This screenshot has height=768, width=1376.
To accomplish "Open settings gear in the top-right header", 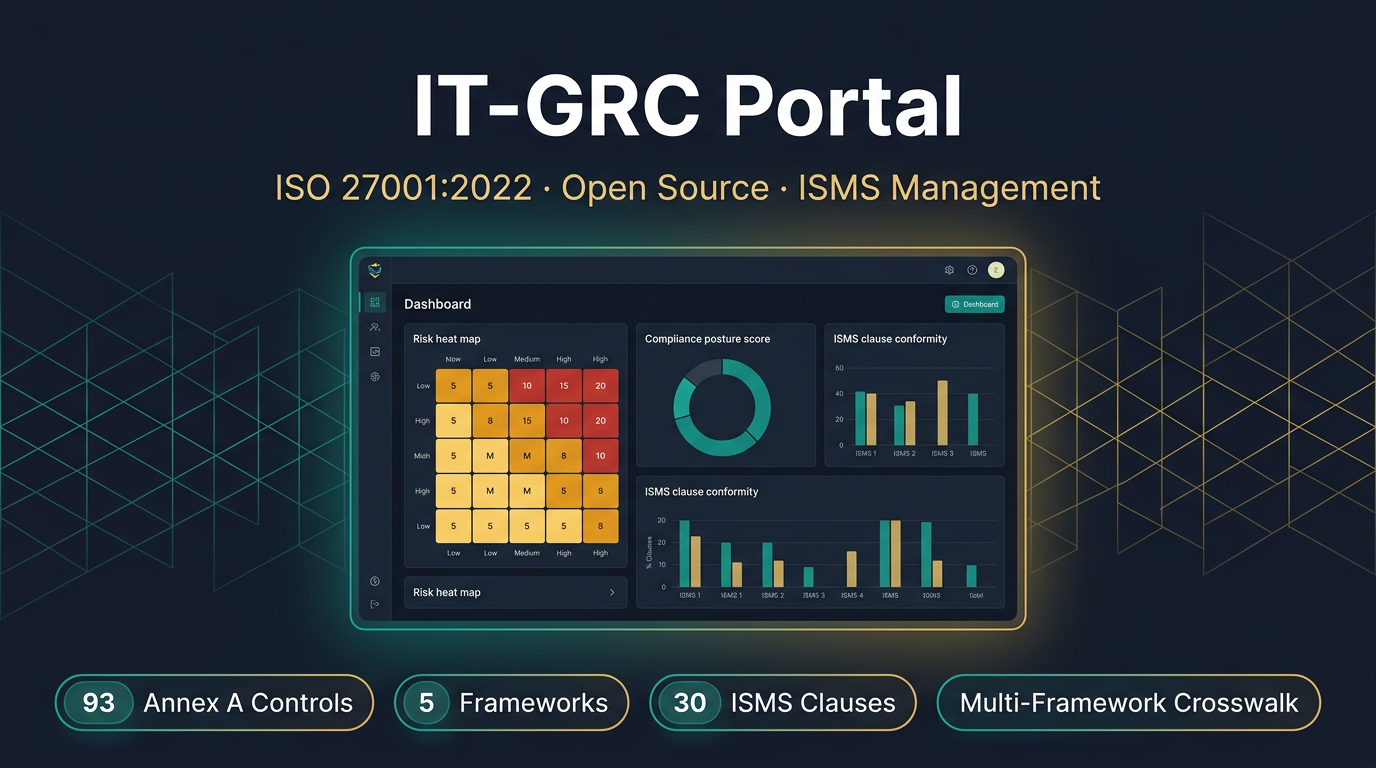I will 949,270.
